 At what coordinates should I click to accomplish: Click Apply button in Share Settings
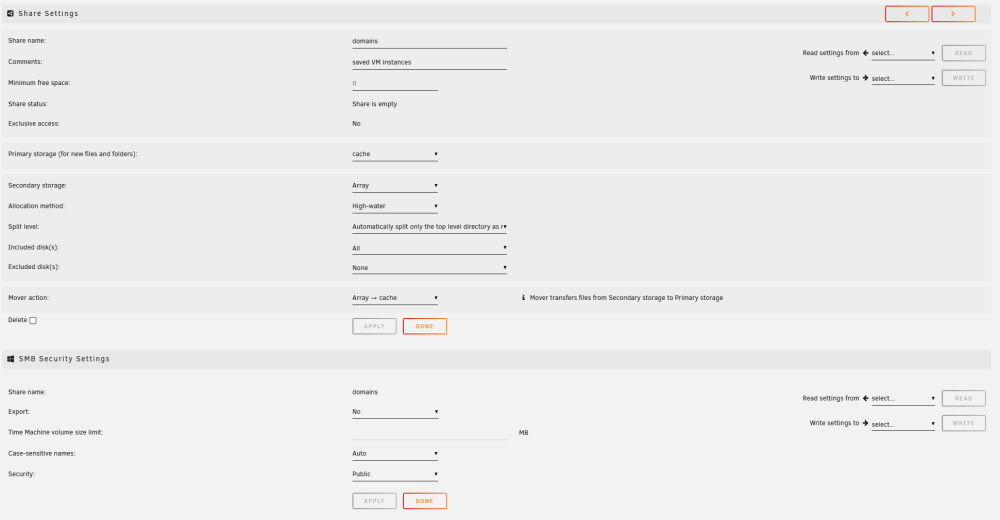[374, 326]
